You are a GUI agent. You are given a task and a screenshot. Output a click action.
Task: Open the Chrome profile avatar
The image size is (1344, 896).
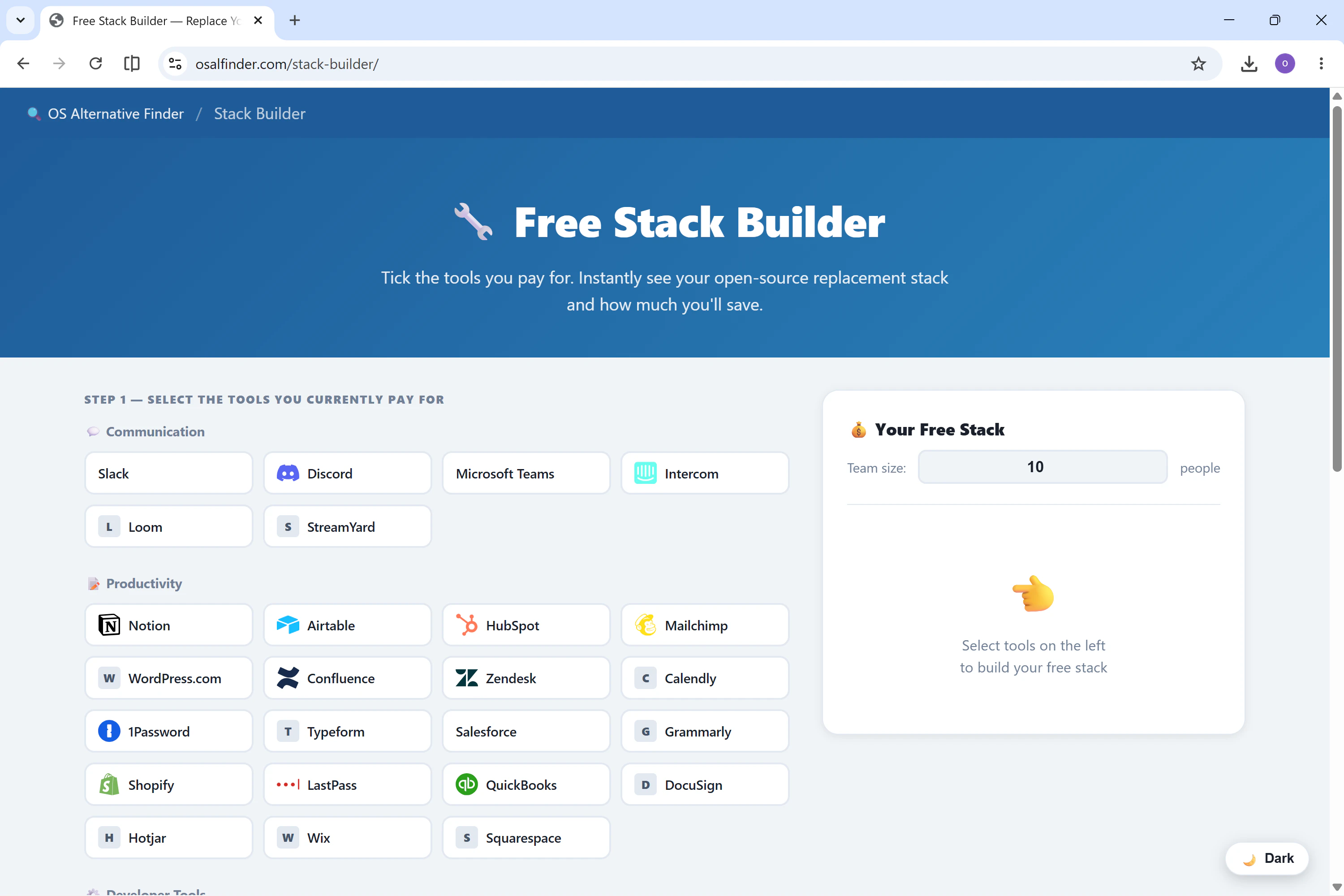[x=1284, y=64]
